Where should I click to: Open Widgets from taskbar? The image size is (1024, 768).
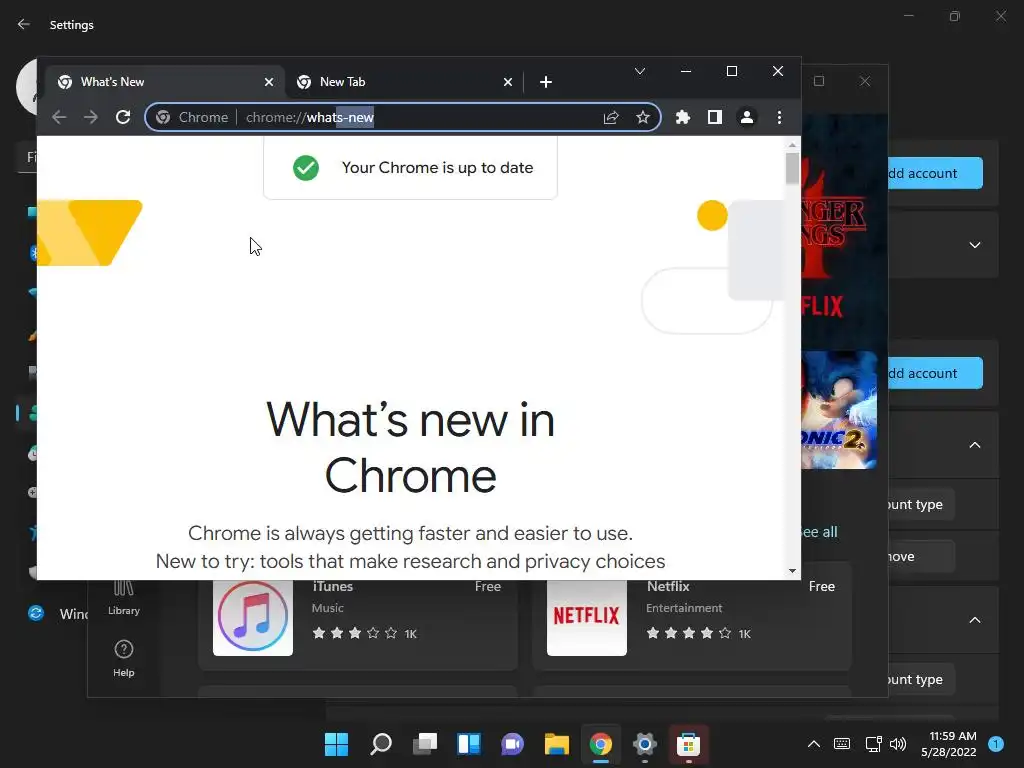point(469,744)
